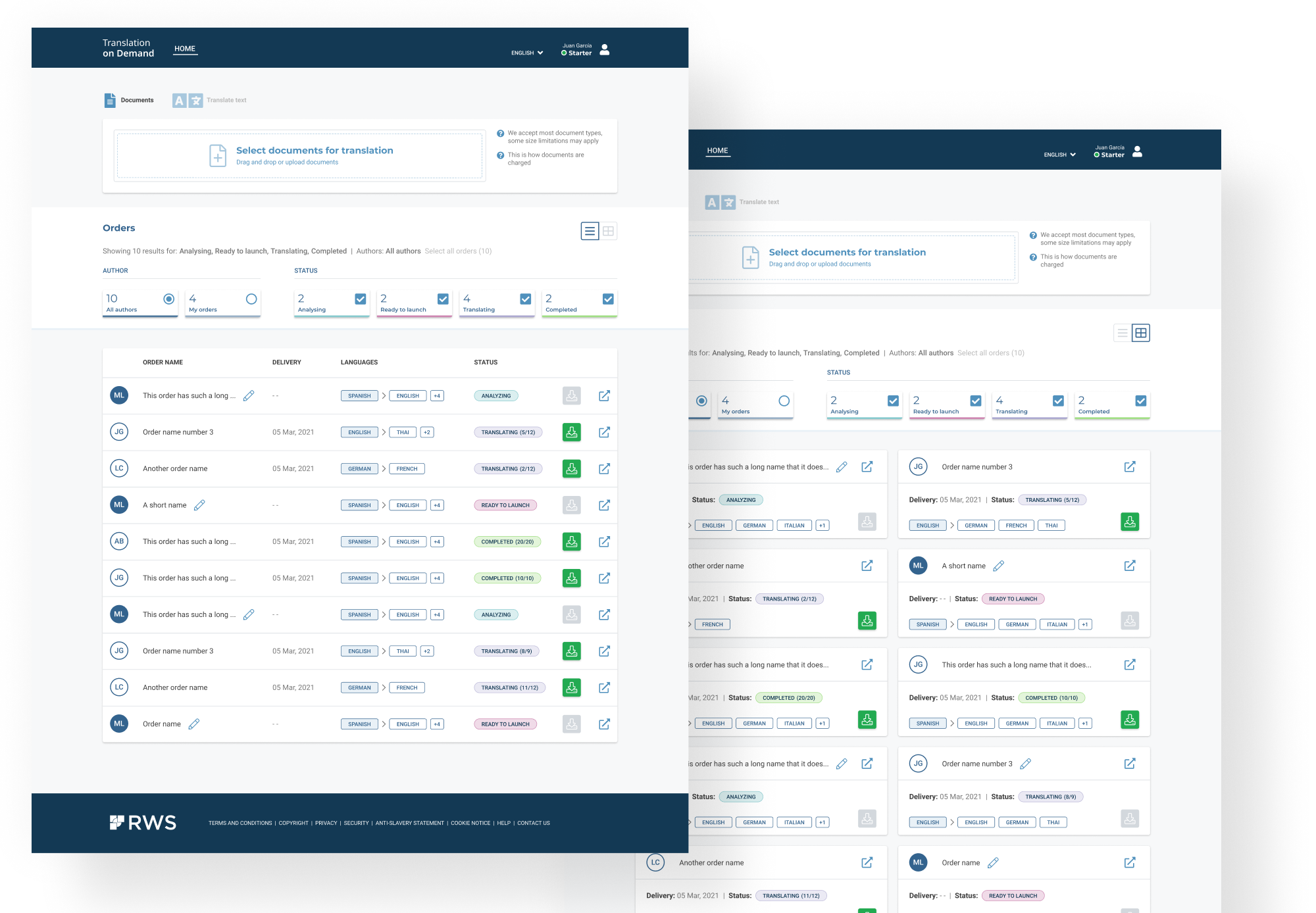Download the COMPLETED (20/20) order in list
The height and width of the screenshot is (913, 1316).
pos(572,541)
